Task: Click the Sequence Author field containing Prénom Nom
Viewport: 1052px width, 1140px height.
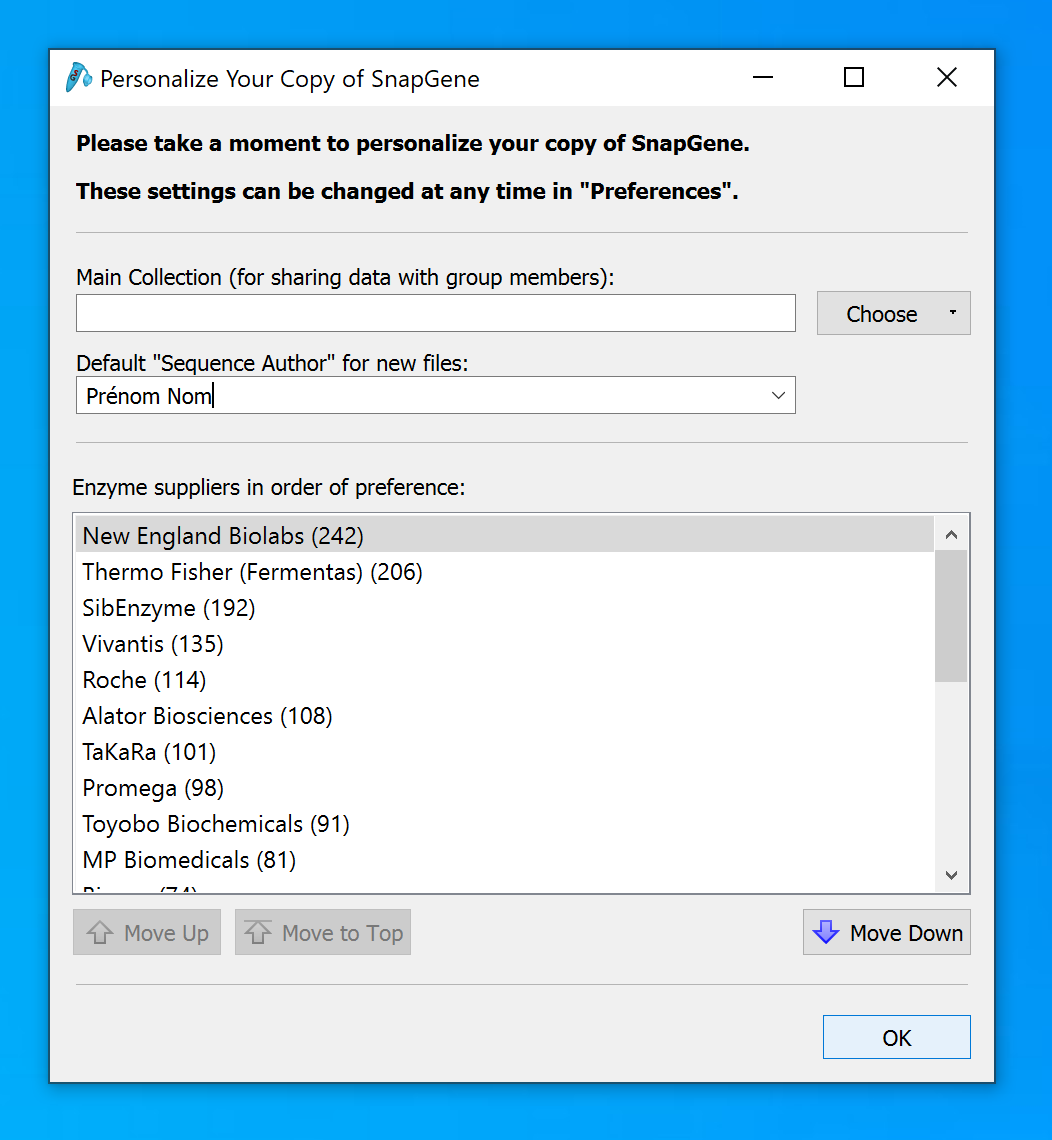Action: click(x=420, y=396)
